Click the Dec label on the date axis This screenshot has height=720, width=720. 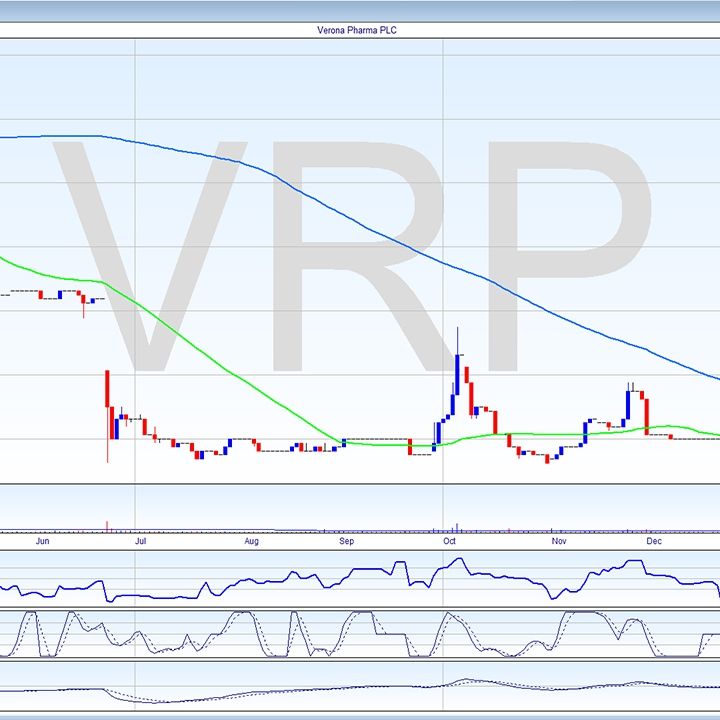(654, 541)
